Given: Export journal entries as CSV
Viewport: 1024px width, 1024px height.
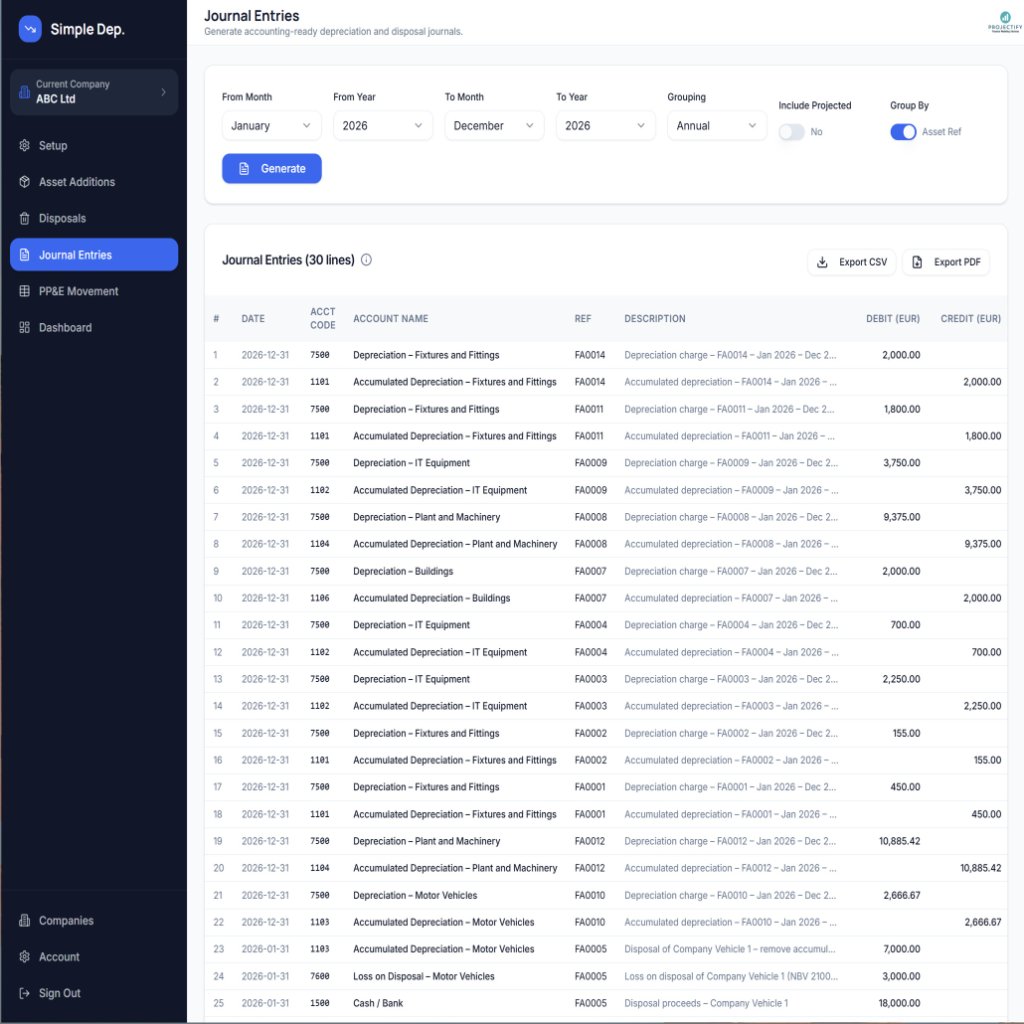Looking at the screenshot, I should pos(852,263).
